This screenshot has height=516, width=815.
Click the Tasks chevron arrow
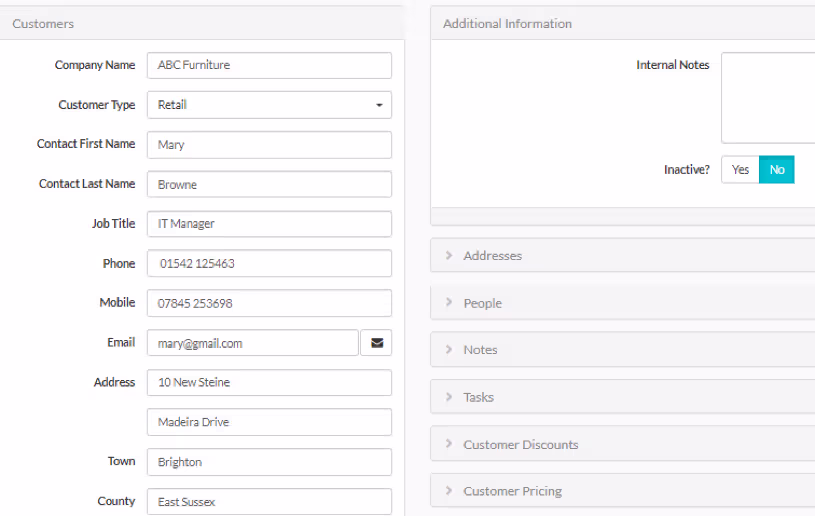tap(449, 396)
